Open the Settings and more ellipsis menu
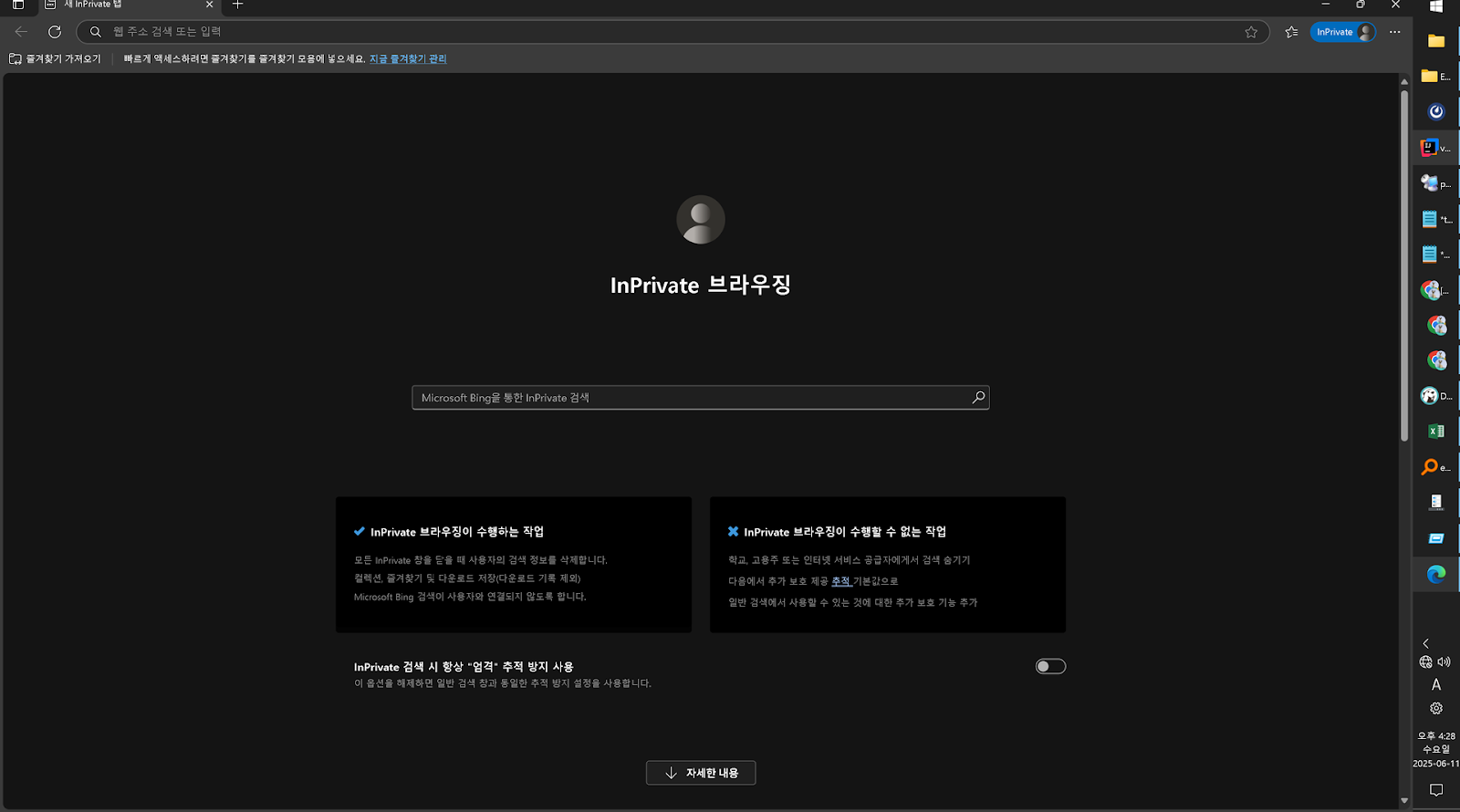This screenshot has width=1460, height=812. pos(1394,32)
